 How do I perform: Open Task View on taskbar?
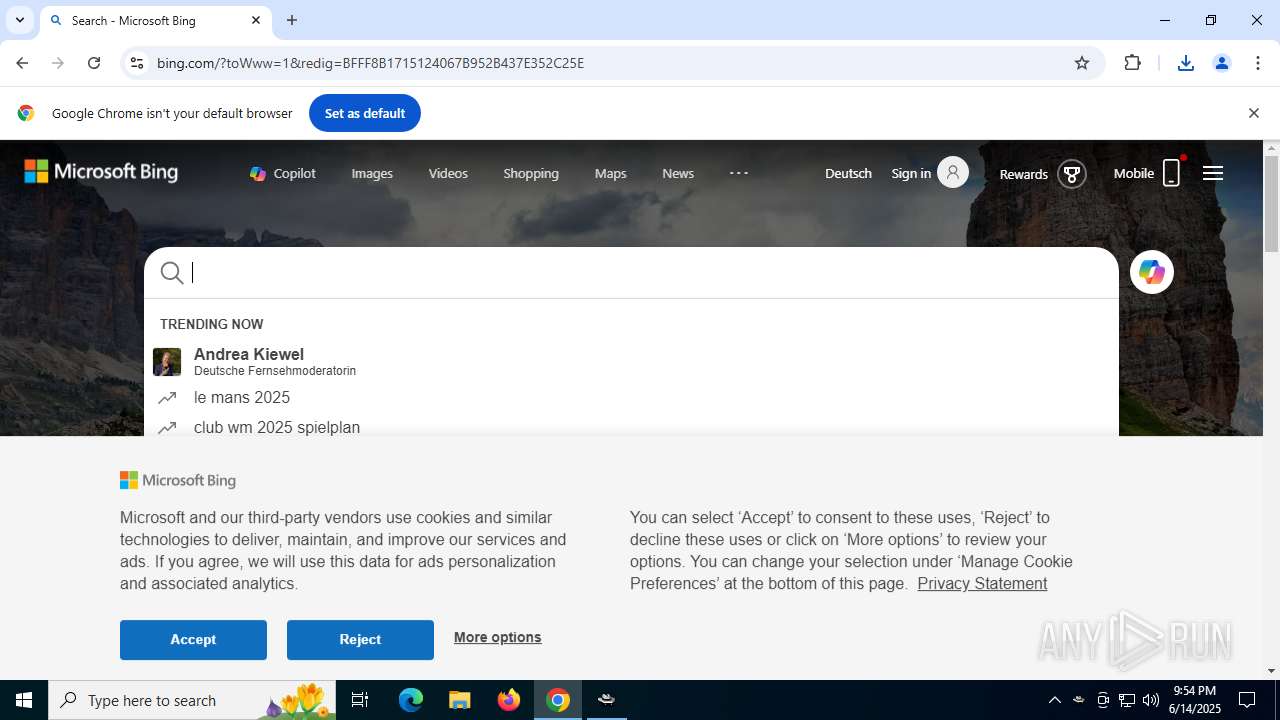360,700
